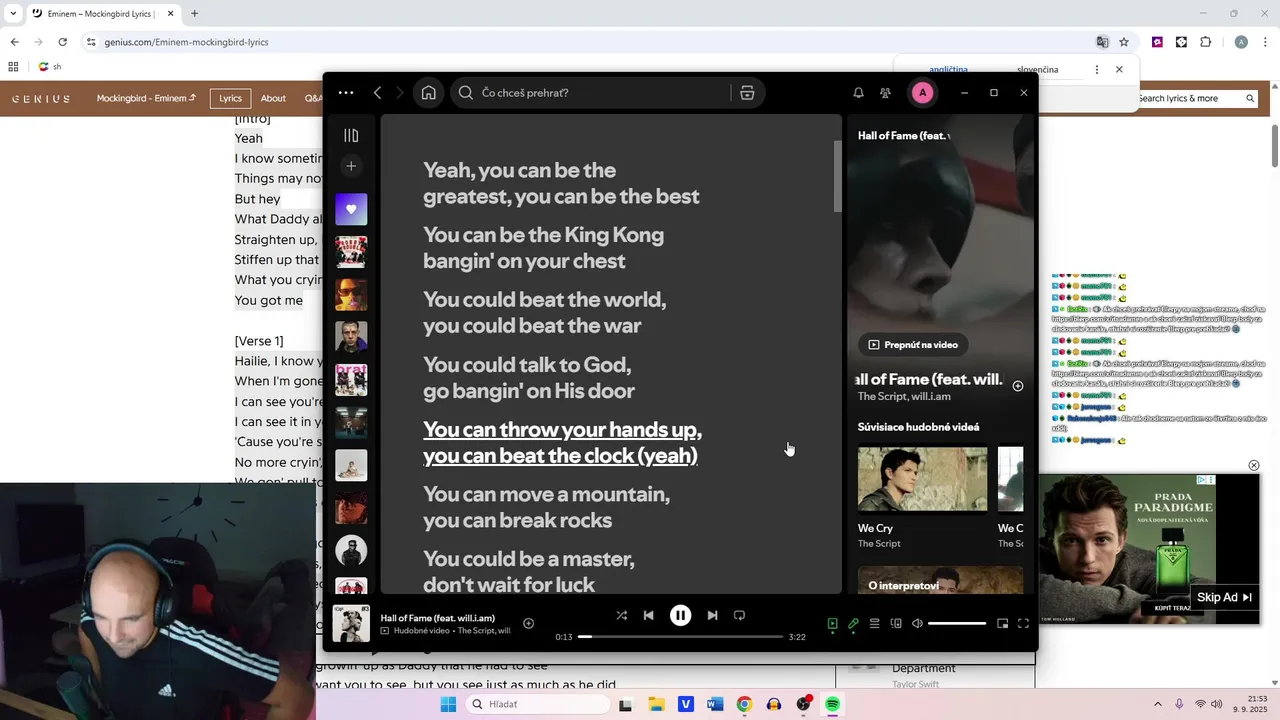
Task: Click 'Prepnúť na video' button
Action: 913,344
